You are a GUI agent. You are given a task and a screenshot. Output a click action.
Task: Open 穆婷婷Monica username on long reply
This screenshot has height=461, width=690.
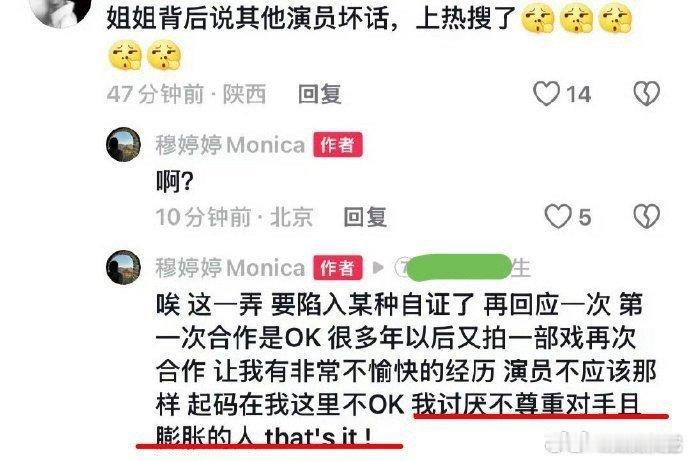tap(230, 268)
